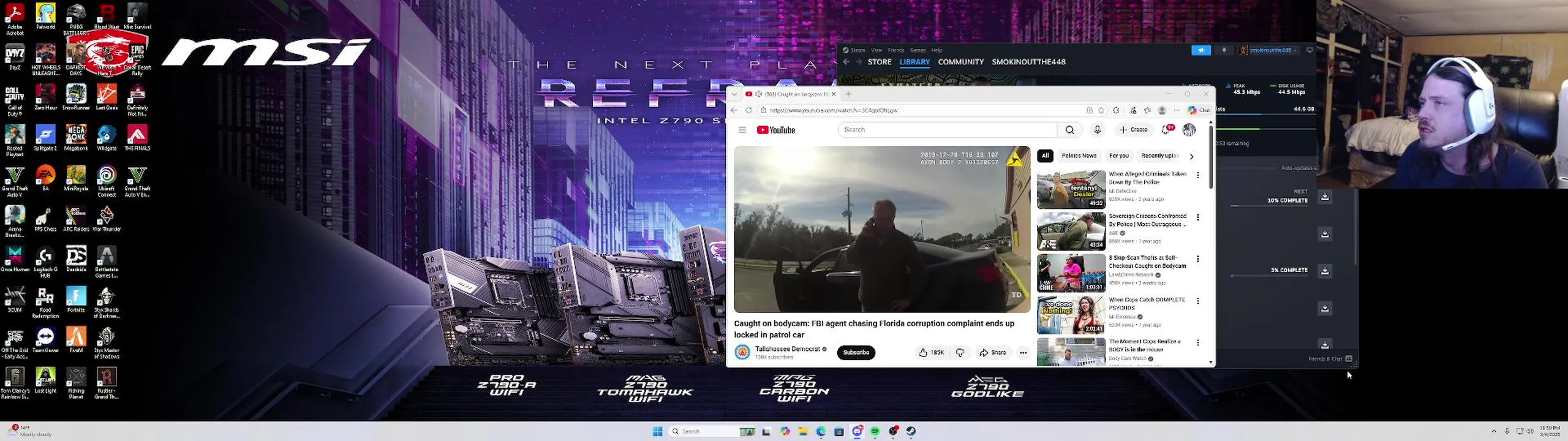This screenshot has width=1568, height=441.
Task: Open Spotify from the taskbar
Action: (x=875, y=431)
